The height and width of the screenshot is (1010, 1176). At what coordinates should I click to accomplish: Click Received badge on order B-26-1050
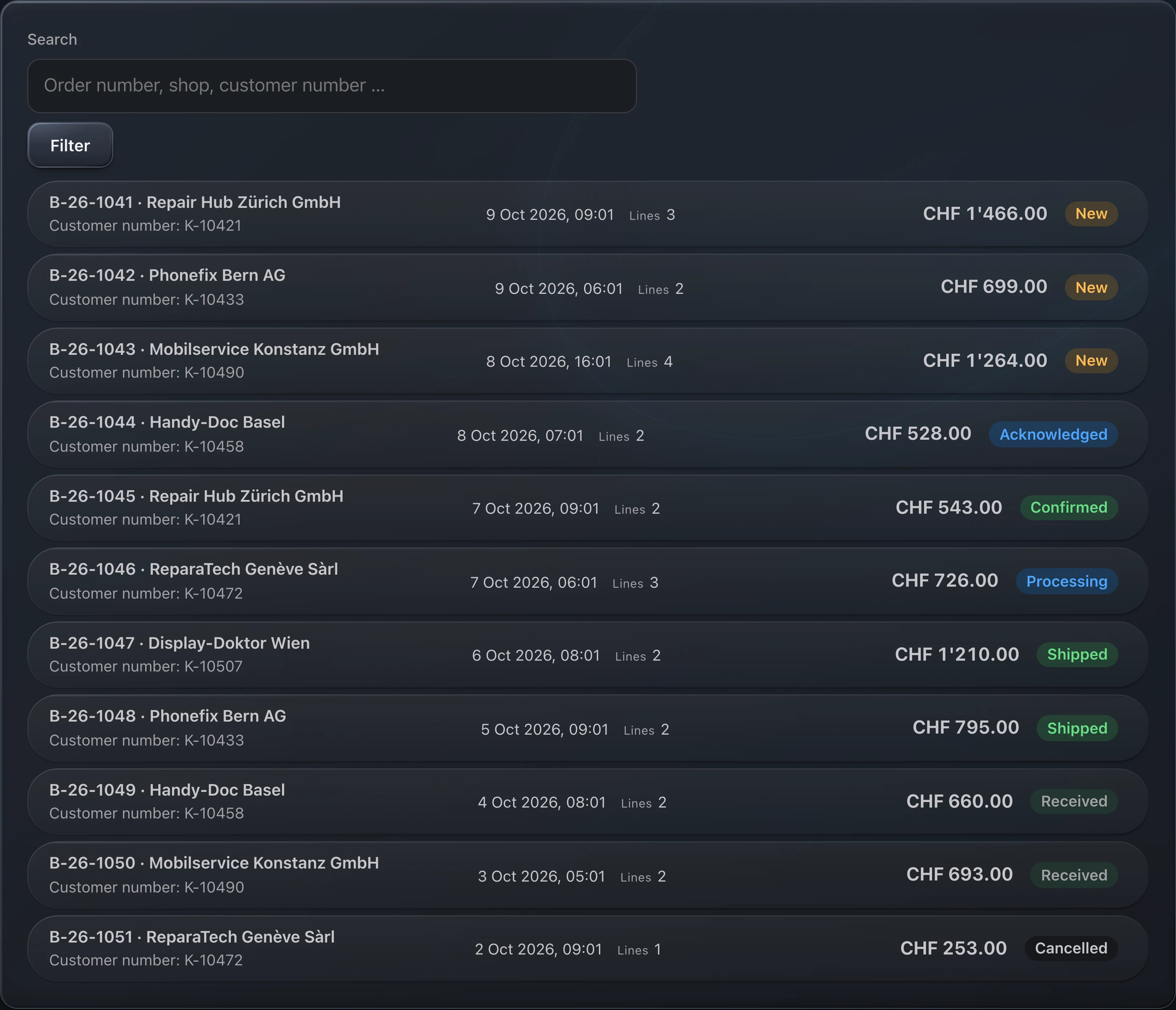tap(1074, 875)
